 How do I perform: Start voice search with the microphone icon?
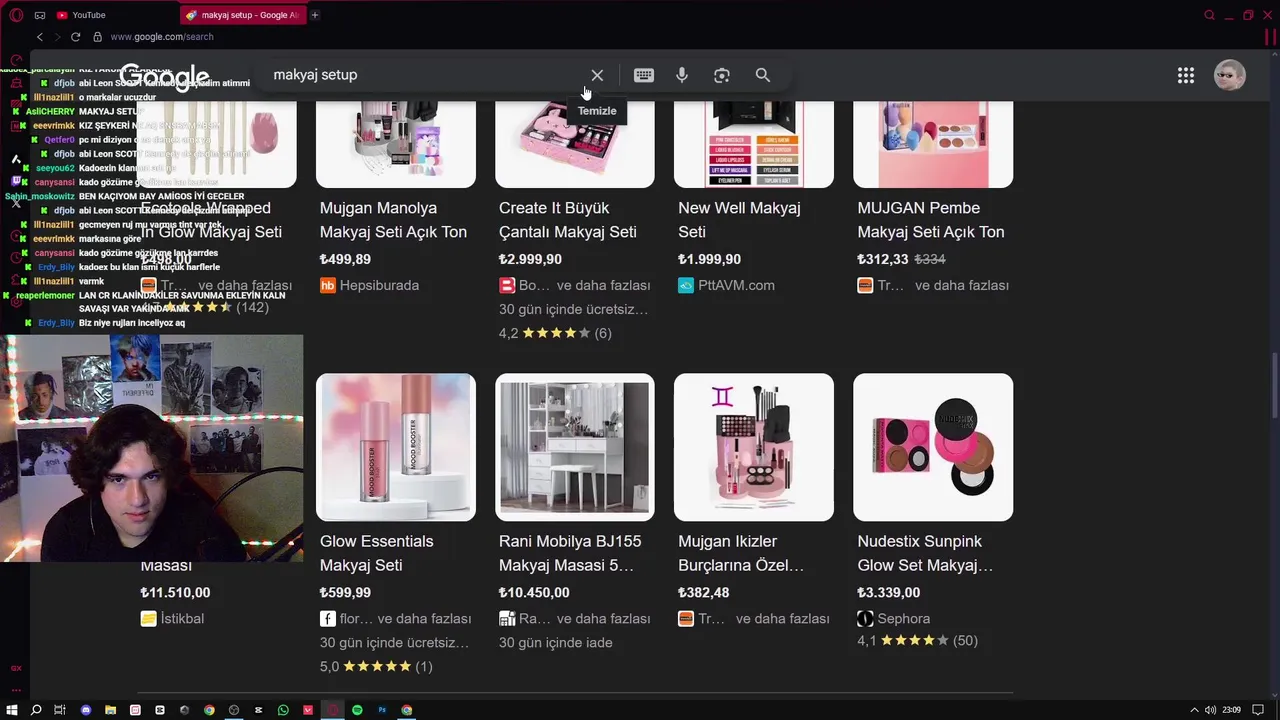pyautogui.click(x=682, y=75)
